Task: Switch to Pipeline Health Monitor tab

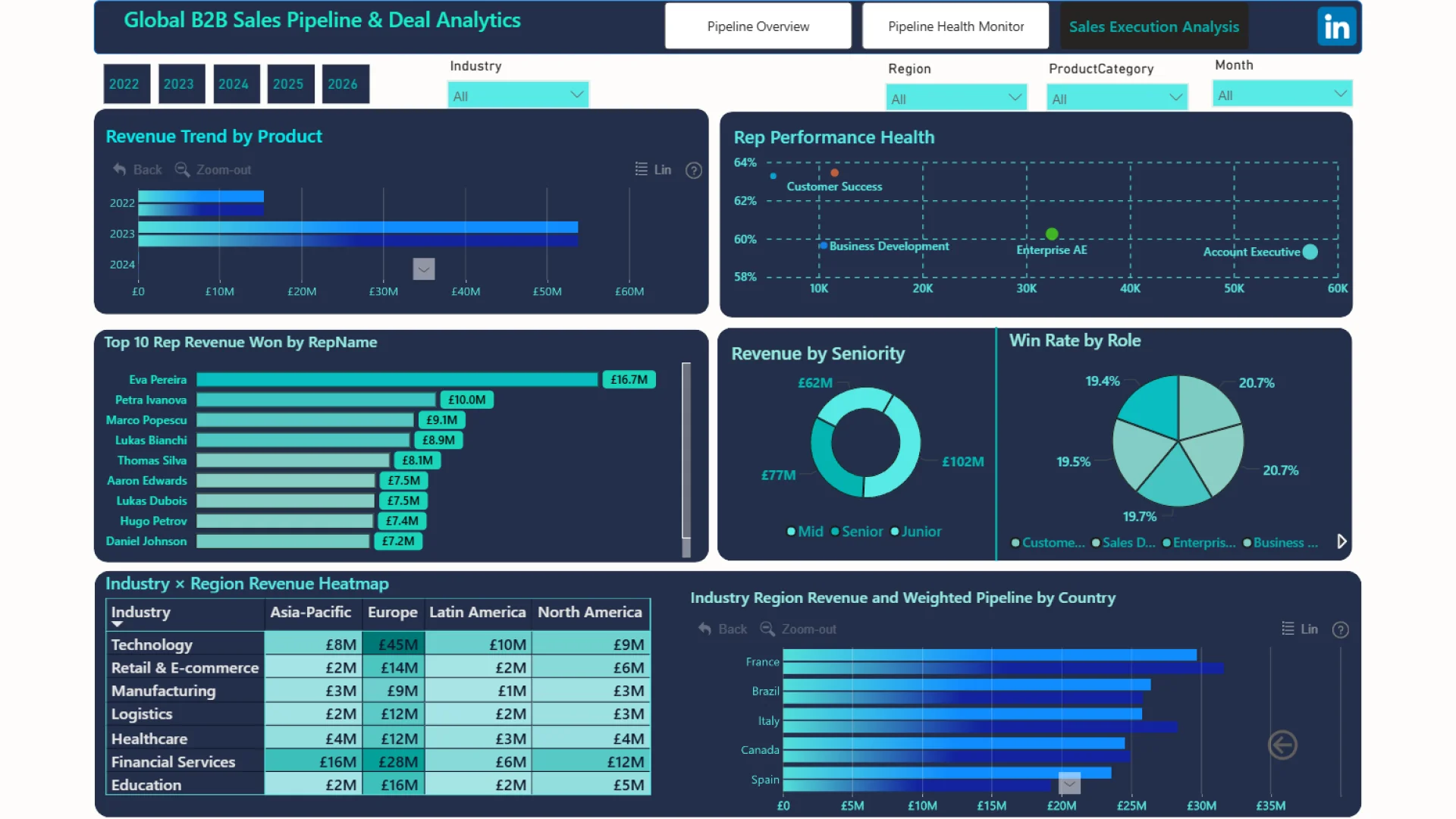Action: click(955, 27)
